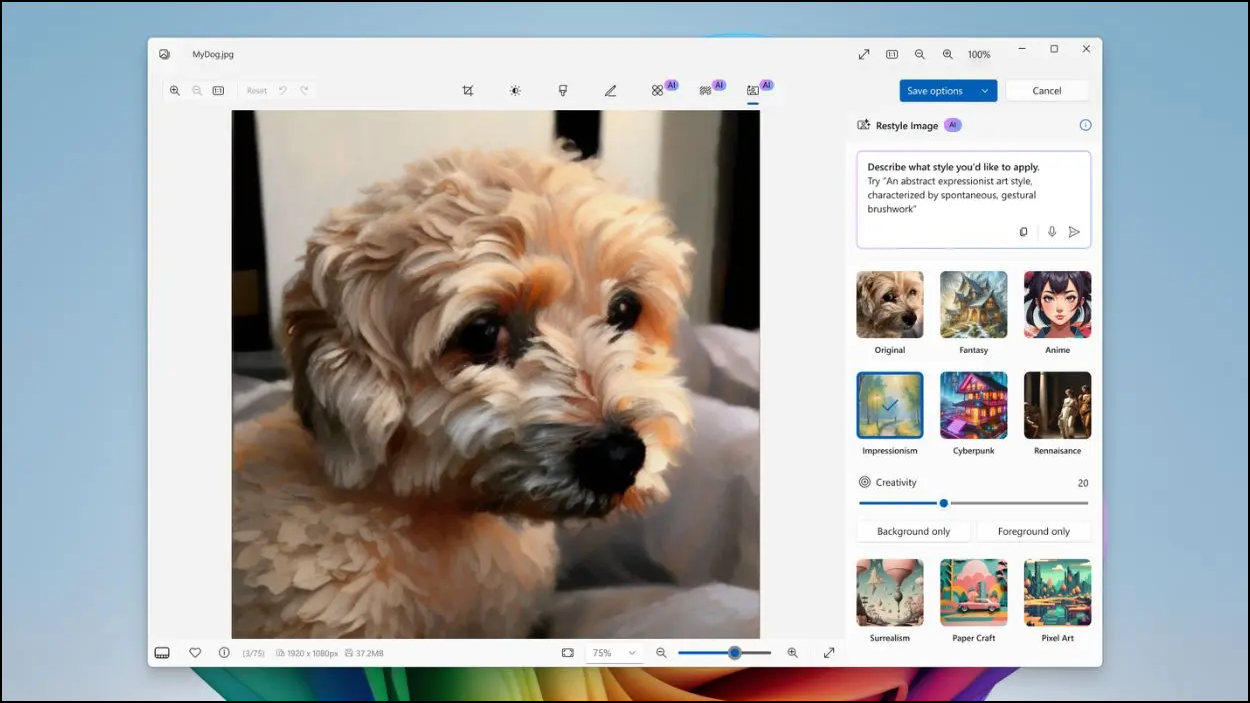This screenshot has height=703, width=1250.
Task: Select the Original style thumbnail
Action: 890,305
